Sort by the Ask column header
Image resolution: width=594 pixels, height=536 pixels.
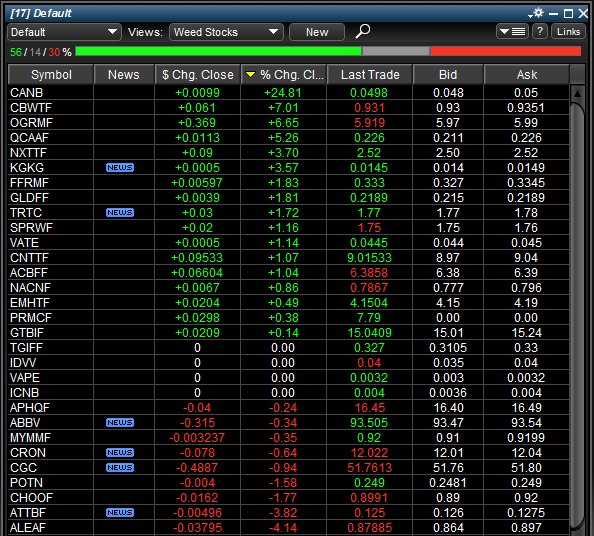(527, 75)
